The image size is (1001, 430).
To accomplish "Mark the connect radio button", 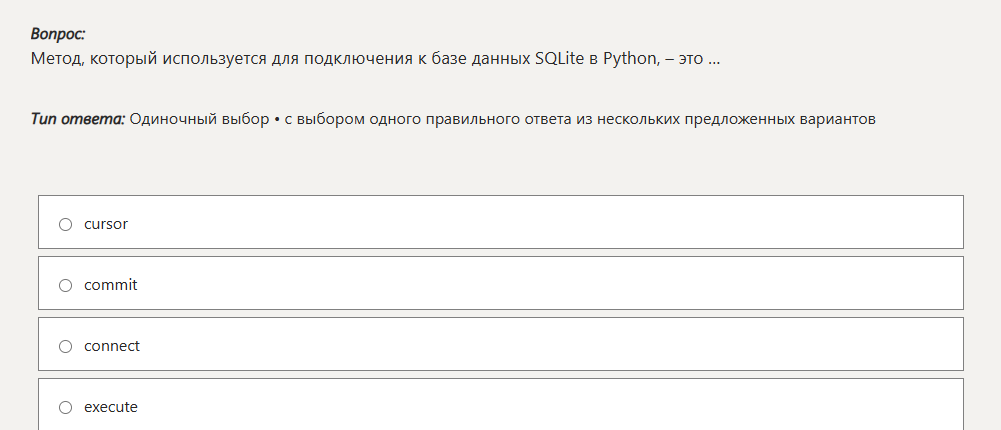I will (66, 346).
